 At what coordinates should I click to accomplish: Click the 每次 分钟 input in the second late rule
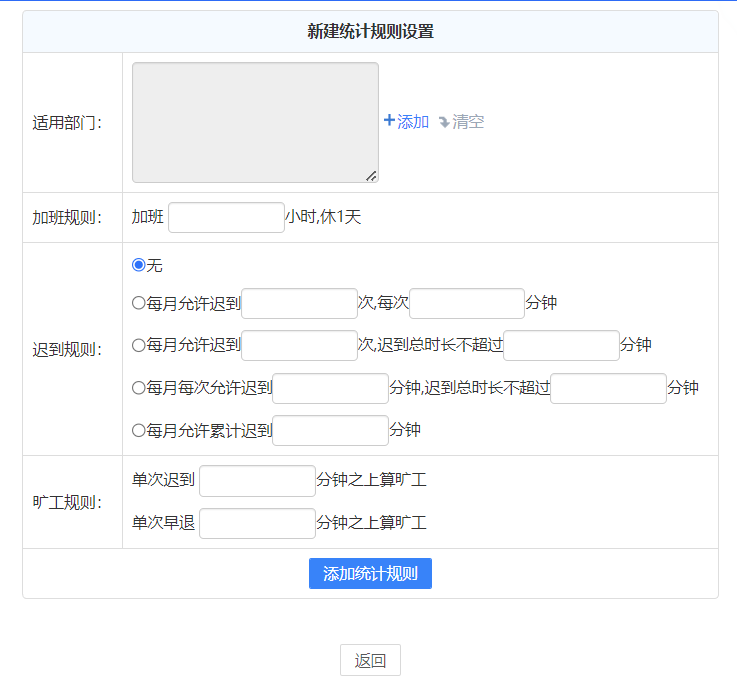coord(466,303)
